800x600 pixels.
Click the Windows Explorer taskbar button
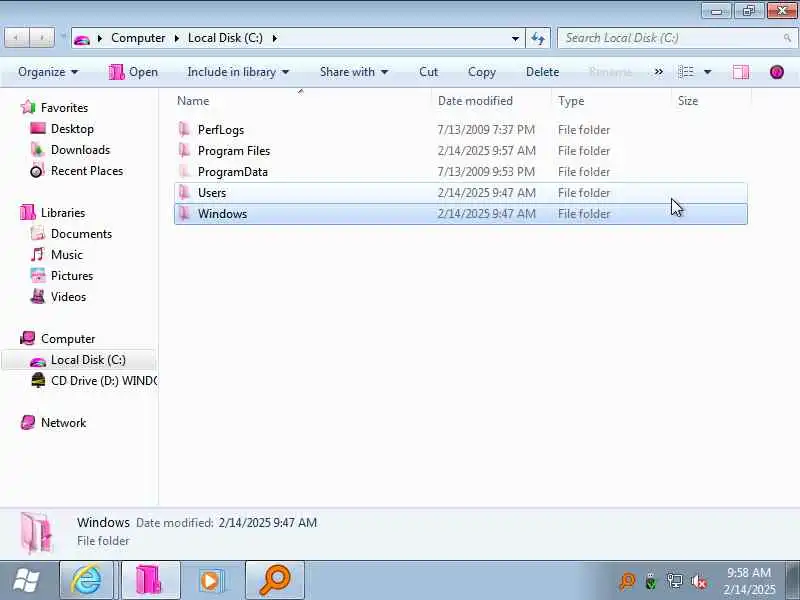tap(150, 580)
